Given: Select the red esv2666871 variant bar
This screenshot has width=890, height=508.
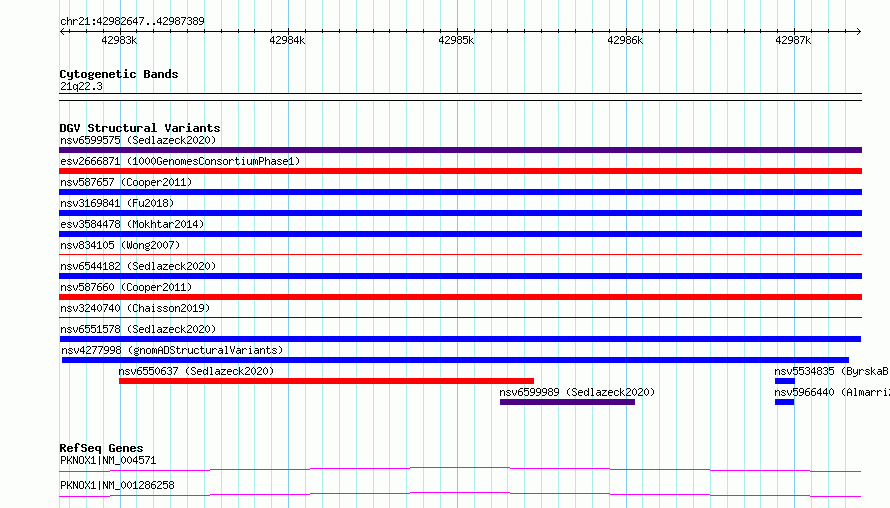Looking at the screenshot, I should (x=460, y=171).
